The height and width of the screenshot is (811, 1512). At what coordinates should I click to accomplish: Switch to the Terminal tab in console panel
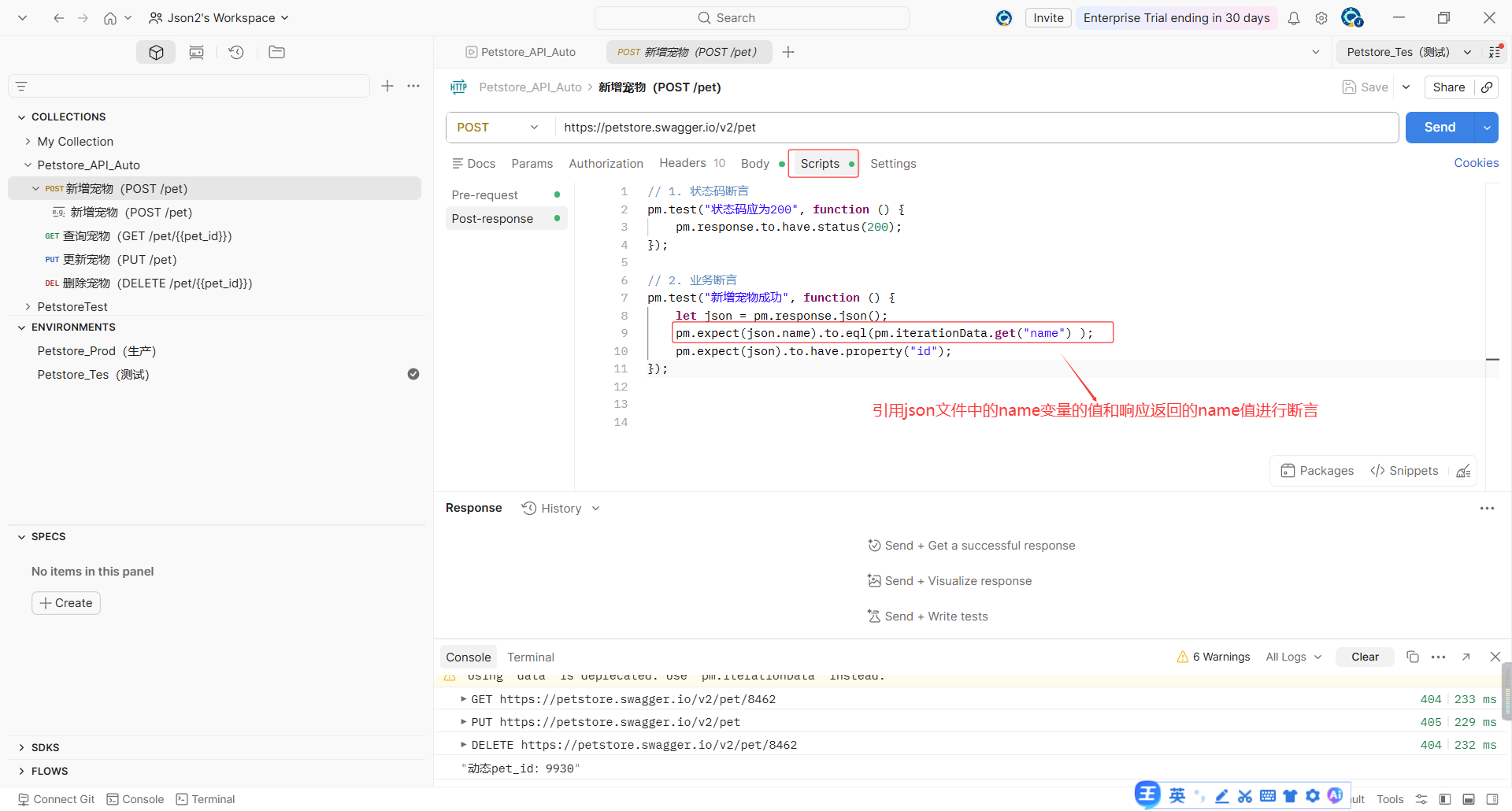(531, 657)
